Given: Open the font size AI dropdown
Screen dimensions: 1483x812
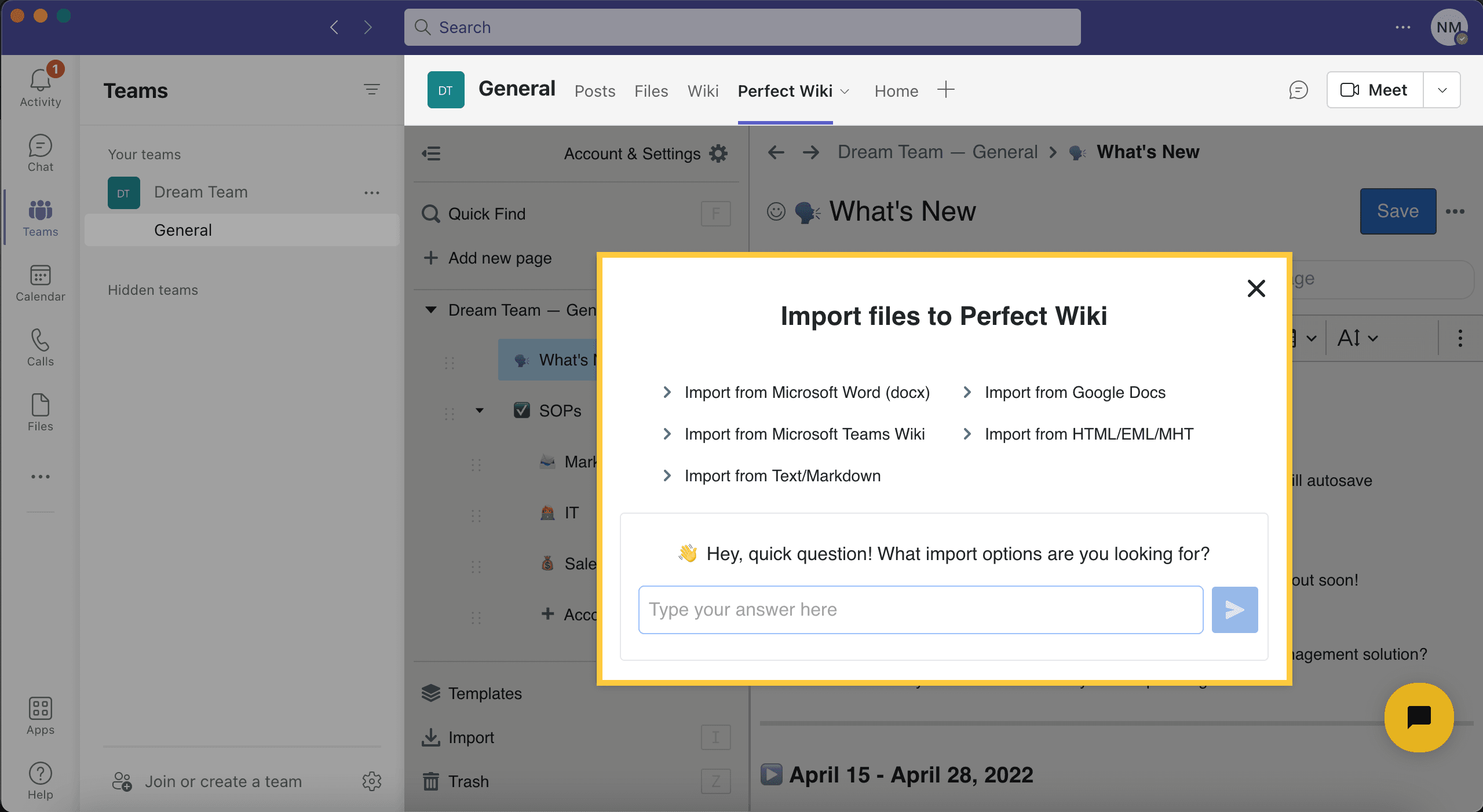Looking at the screenshot, I should (x=1357, y=338).
